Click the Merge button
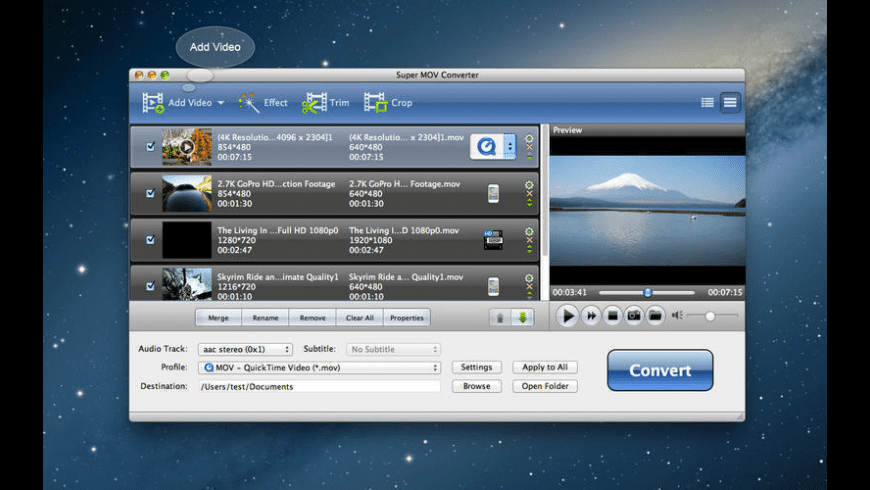 click(x=218, y=317)
